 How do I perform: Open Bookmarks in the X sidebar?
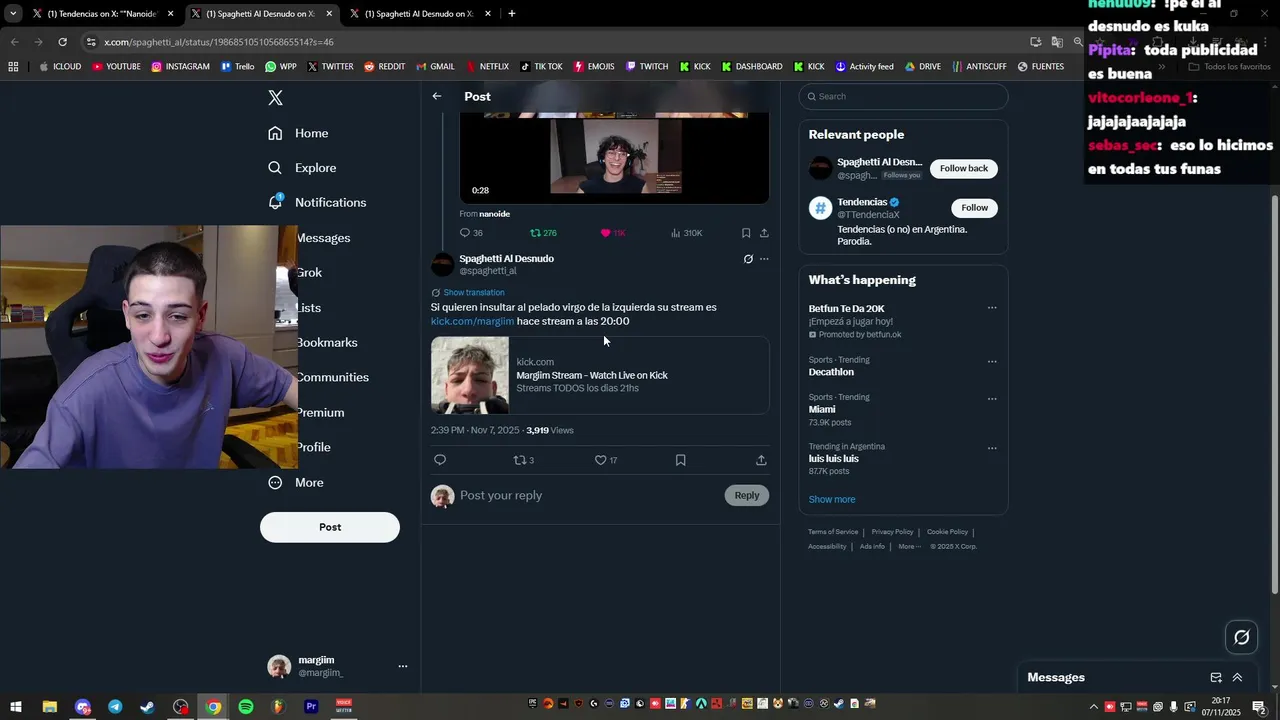coord(326,342)
